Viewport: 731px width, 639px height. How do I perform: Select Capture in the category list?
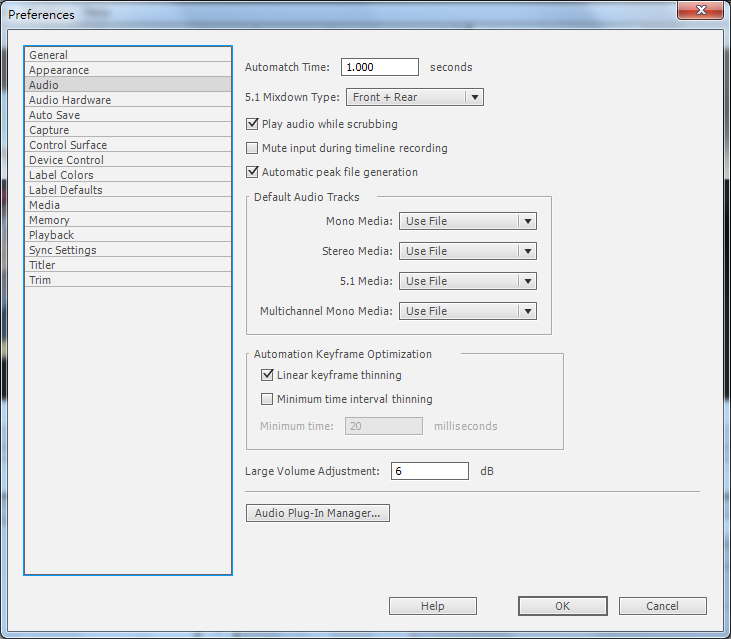point(128,130)
